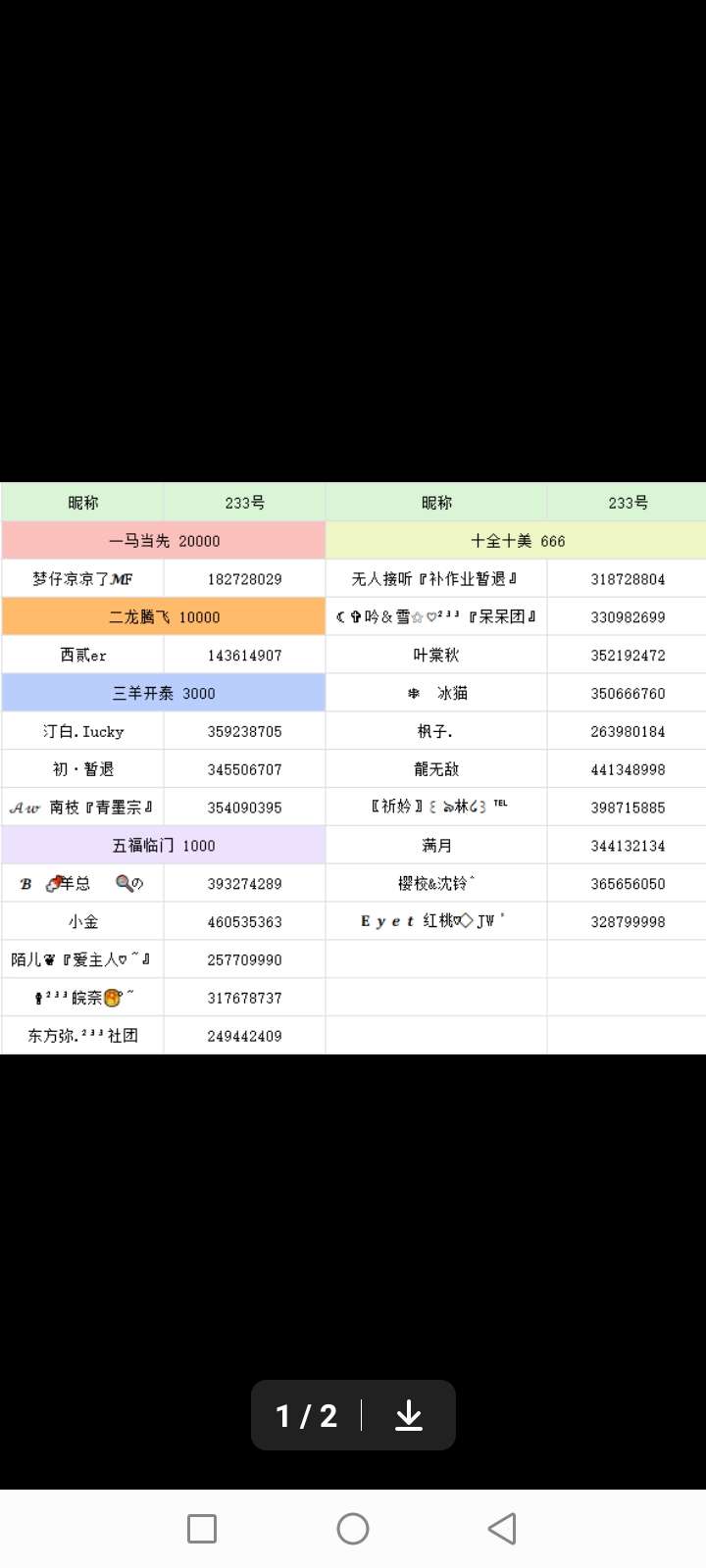Tap nickname 叶棠秋
Viewport: 706px width, 1568px height.
[x=436, y=656]
